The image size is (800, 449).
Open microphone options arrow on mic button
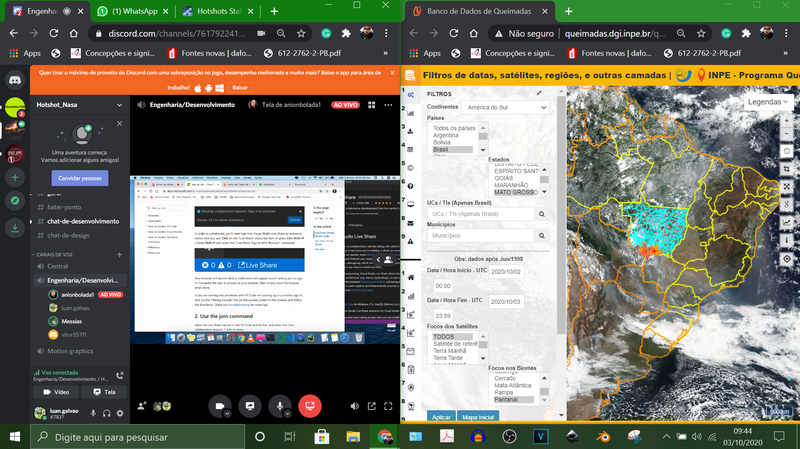pyautogui.click(x=287, y=414)
